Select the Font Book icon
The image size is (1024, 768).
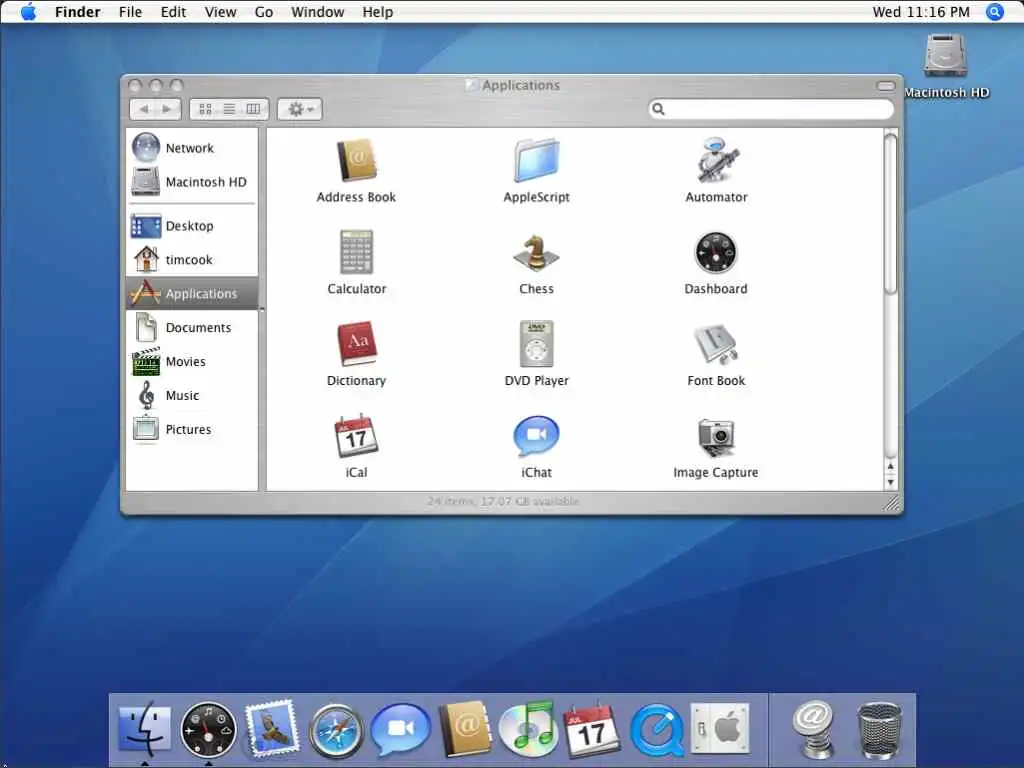point(716,344)
